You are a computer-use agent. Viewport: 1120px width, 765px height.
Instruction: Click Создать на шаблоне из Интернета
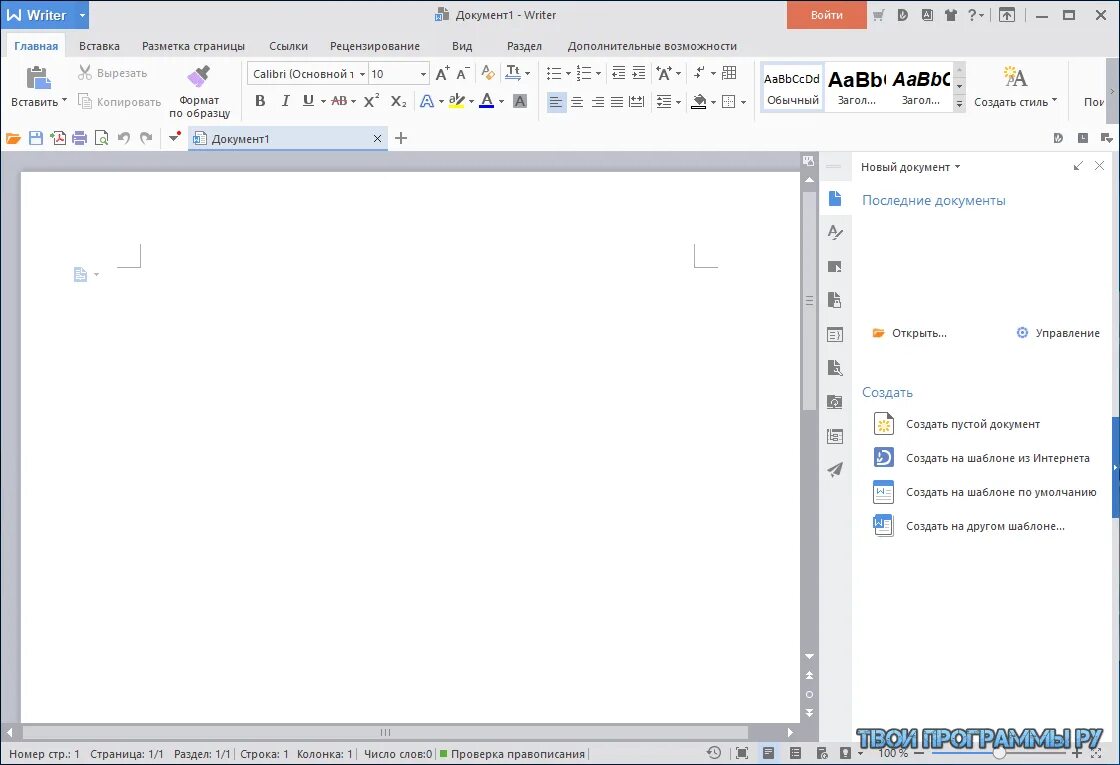coord(981,458)
